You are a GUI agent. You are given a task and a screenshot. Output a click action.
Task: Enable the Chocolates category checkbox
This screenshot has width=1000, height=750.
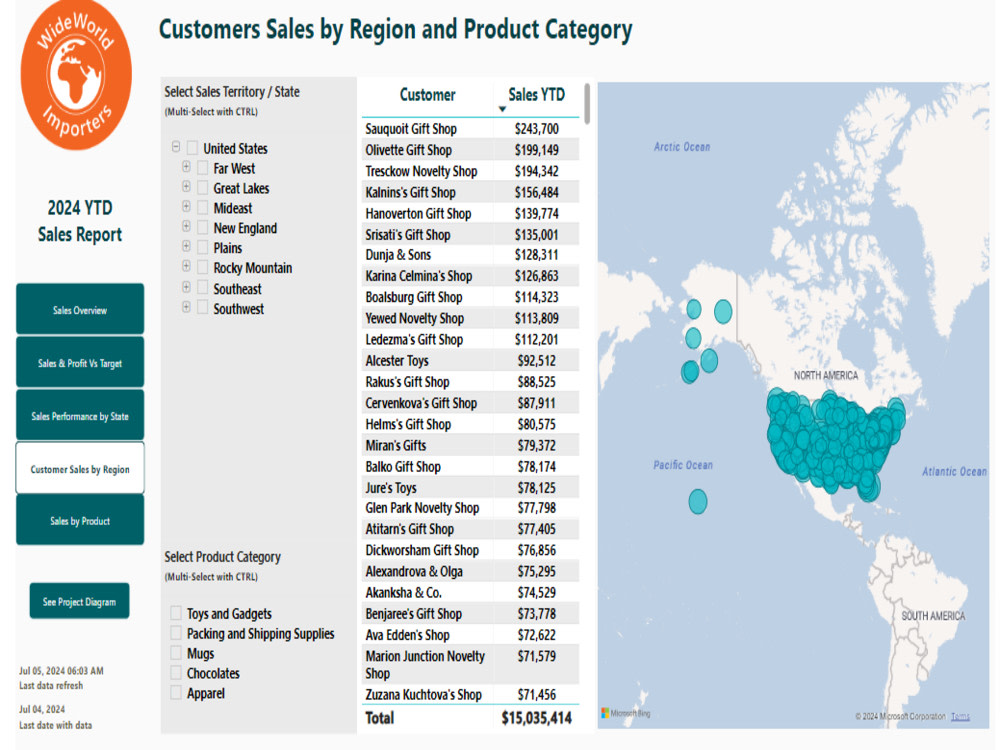pos(176,673)
